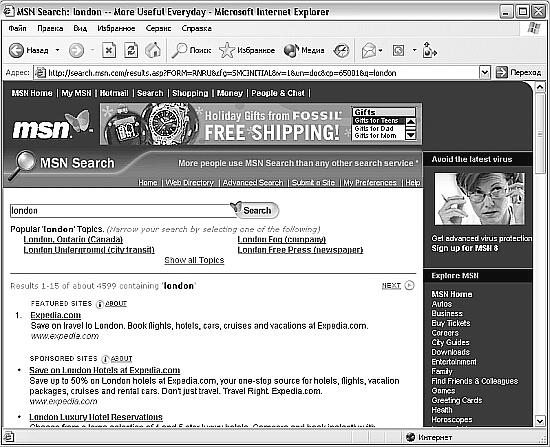Screen dimensions: 550x447
Task: Expand the Back button history arrow
Action: tap(57, 50)
